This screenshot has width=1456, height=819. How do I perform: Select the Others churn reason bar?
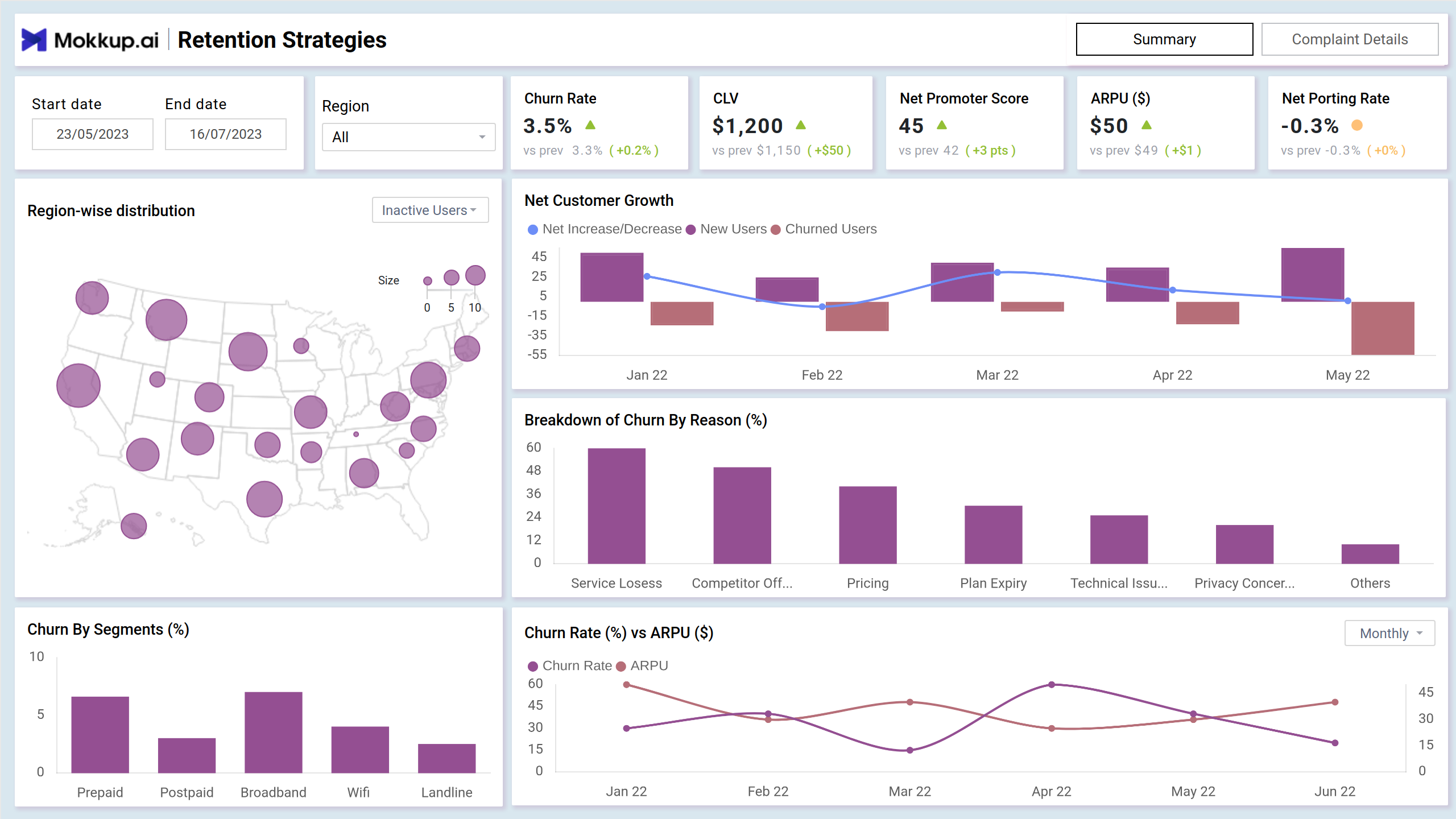pos(1370,554)
